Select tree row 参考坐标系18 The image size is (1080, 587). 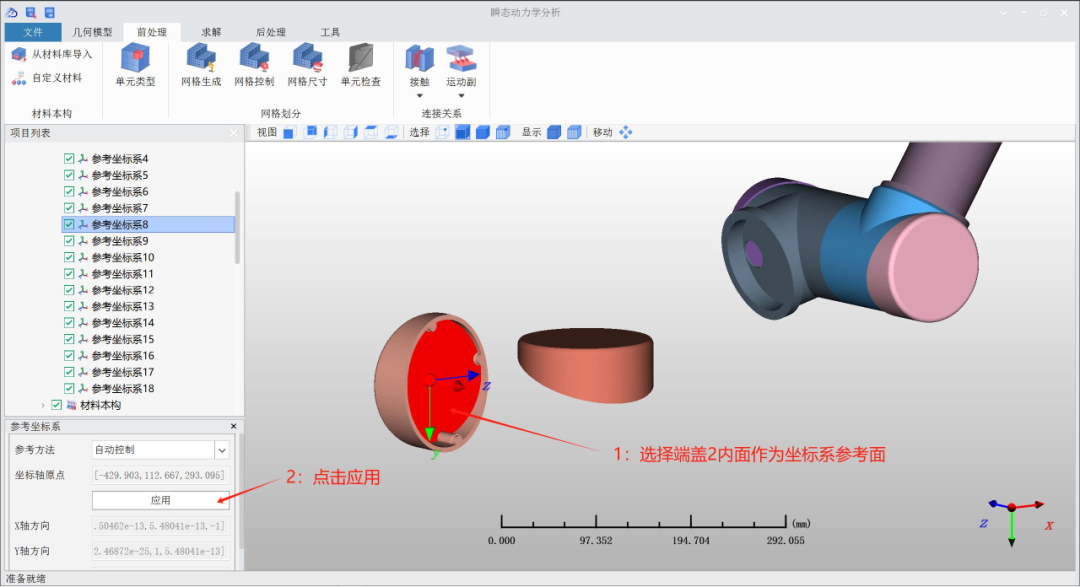coord(148,389)
